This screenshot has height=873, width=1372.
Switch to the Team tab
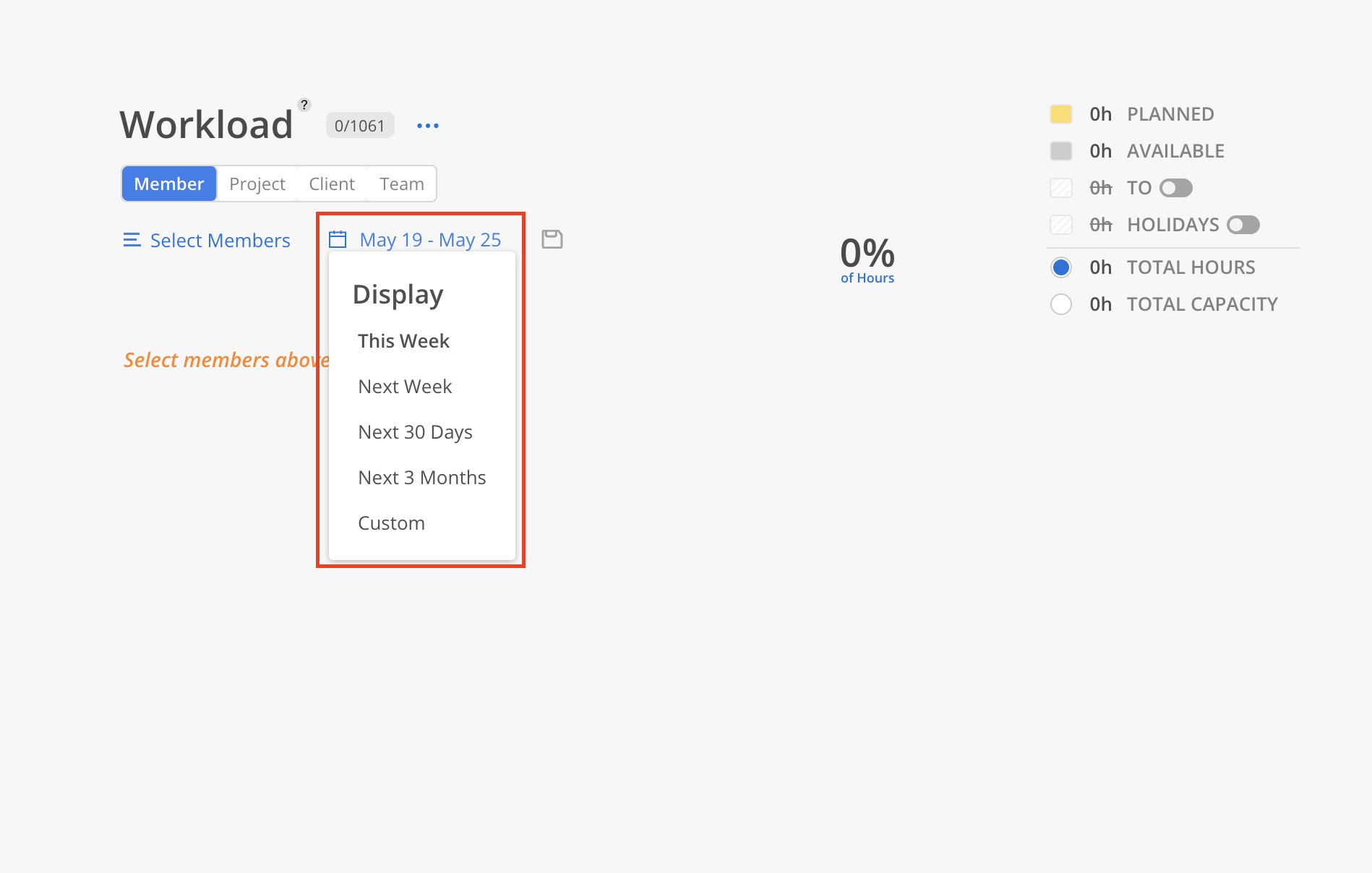[x=402, y=184]
